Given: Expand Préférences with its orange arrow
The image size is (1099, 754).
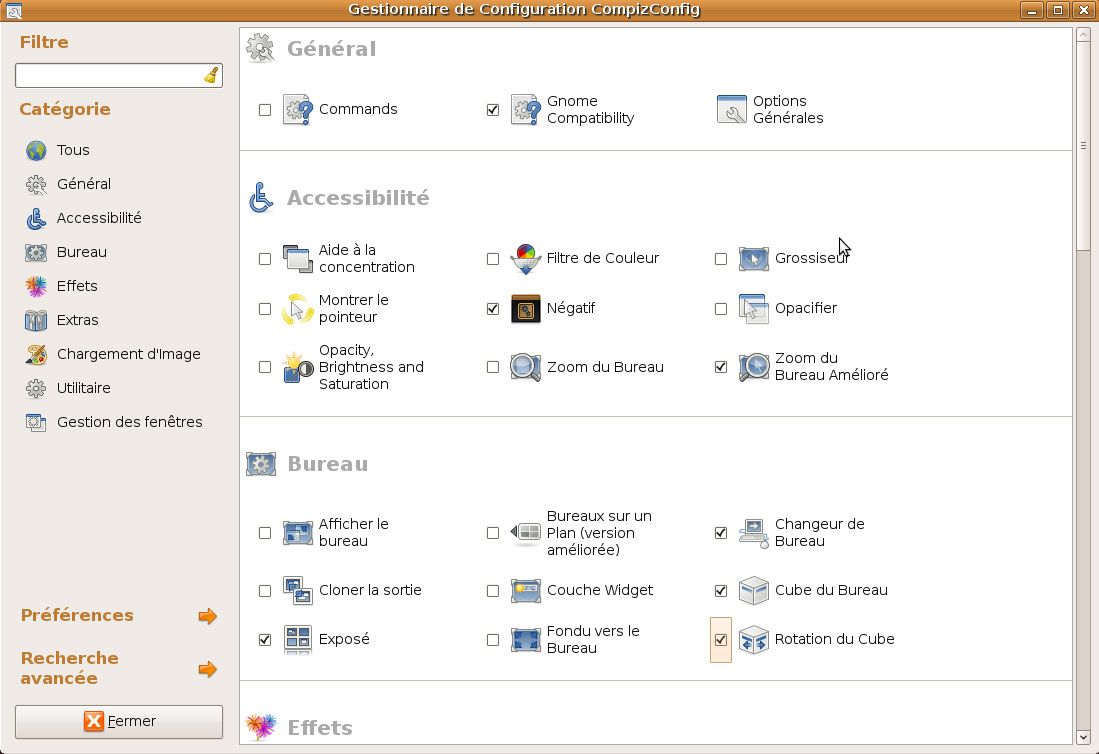Looking at the screenshot, I should 207,616.
